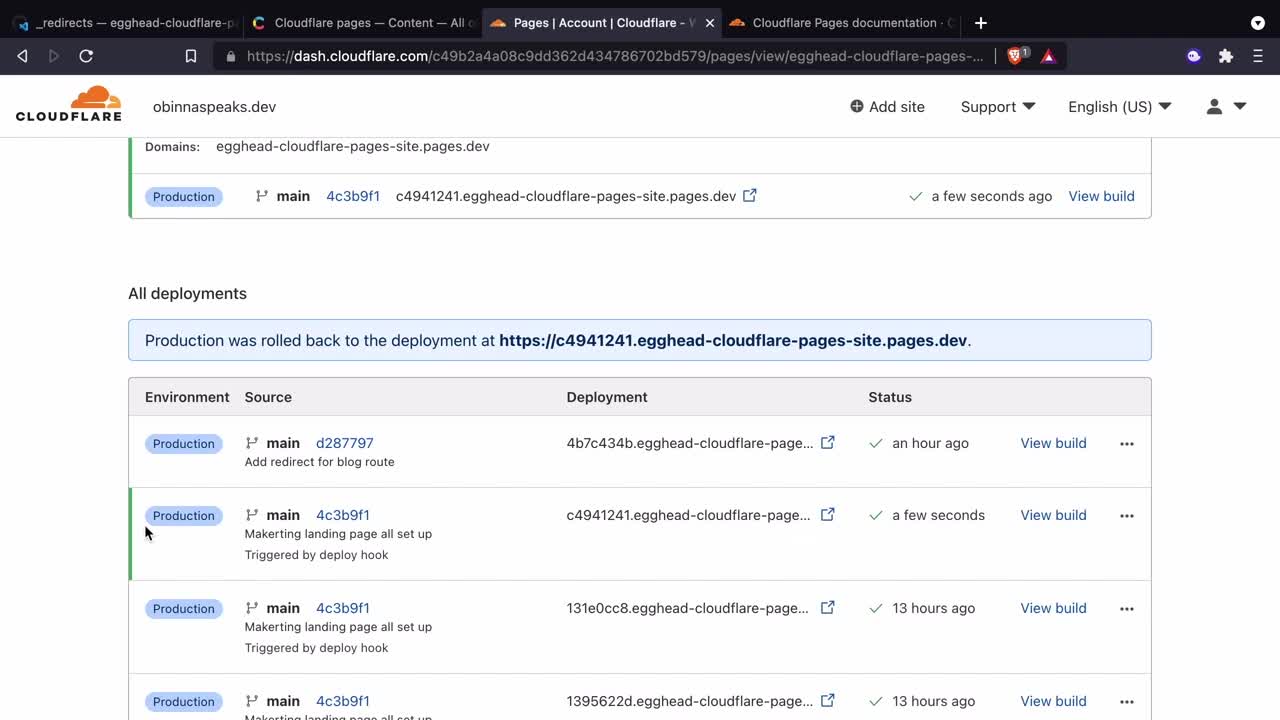Open the user account dropdown

[x=1225, y=106]
